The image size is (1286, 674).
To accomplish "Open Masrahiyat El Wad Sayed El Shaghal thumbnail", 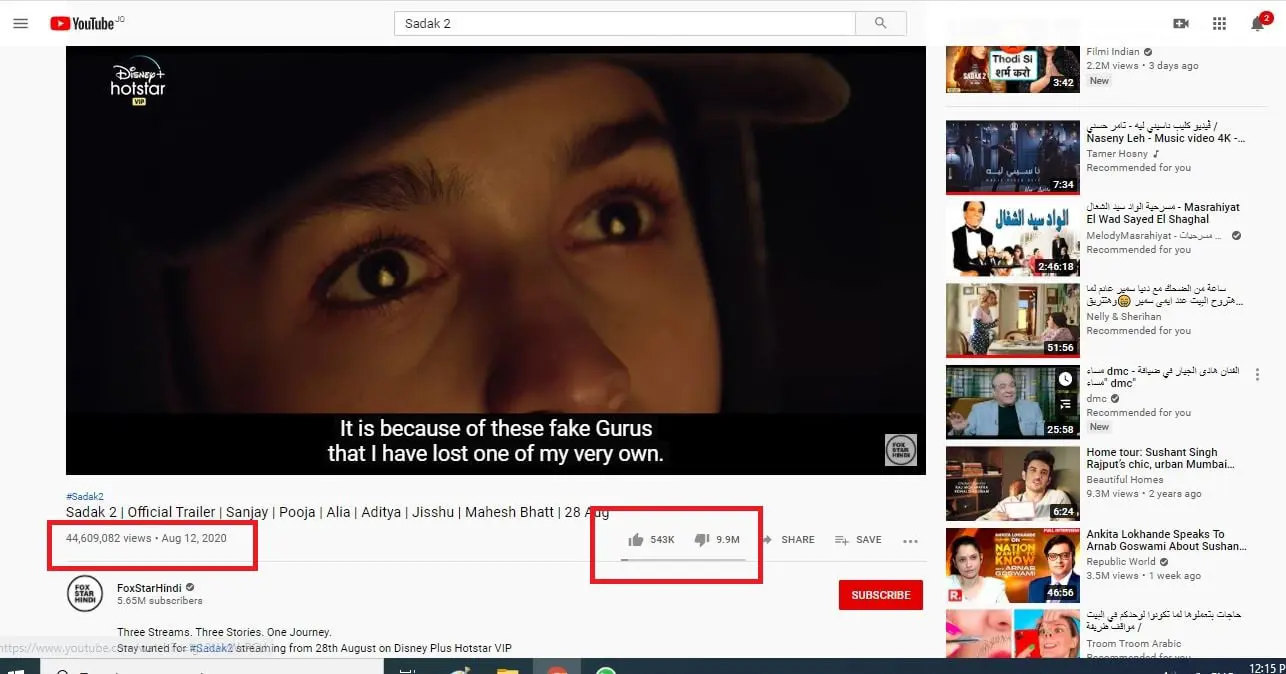I will point(1013,239).
